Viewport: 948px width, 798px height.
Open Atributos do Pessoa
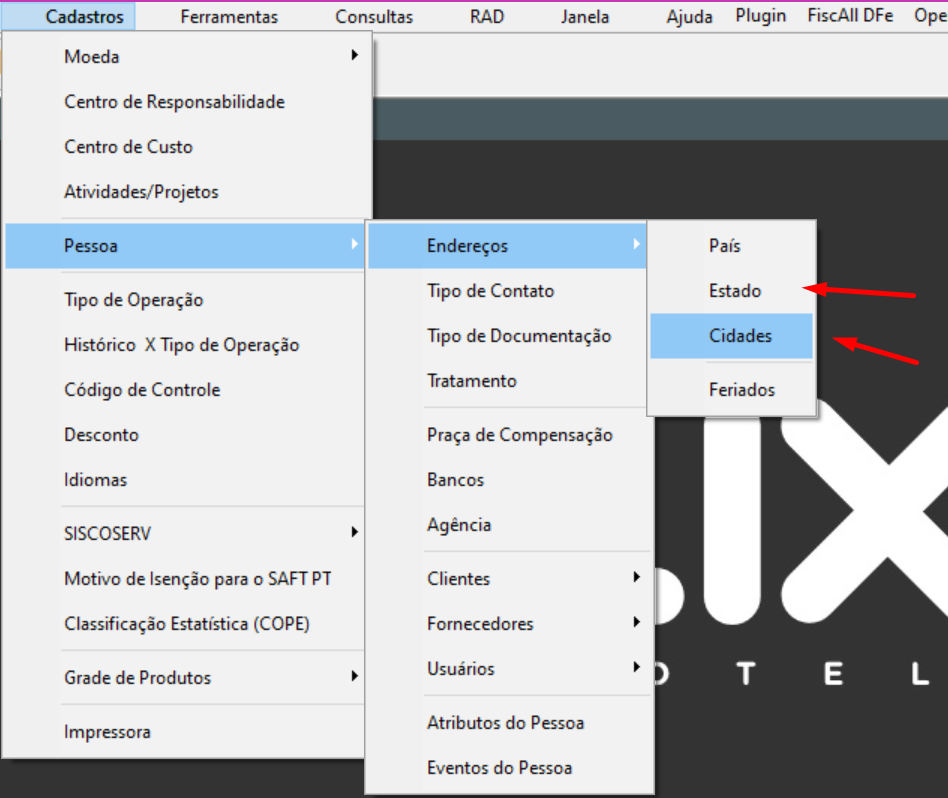click(x=510, y=723)
